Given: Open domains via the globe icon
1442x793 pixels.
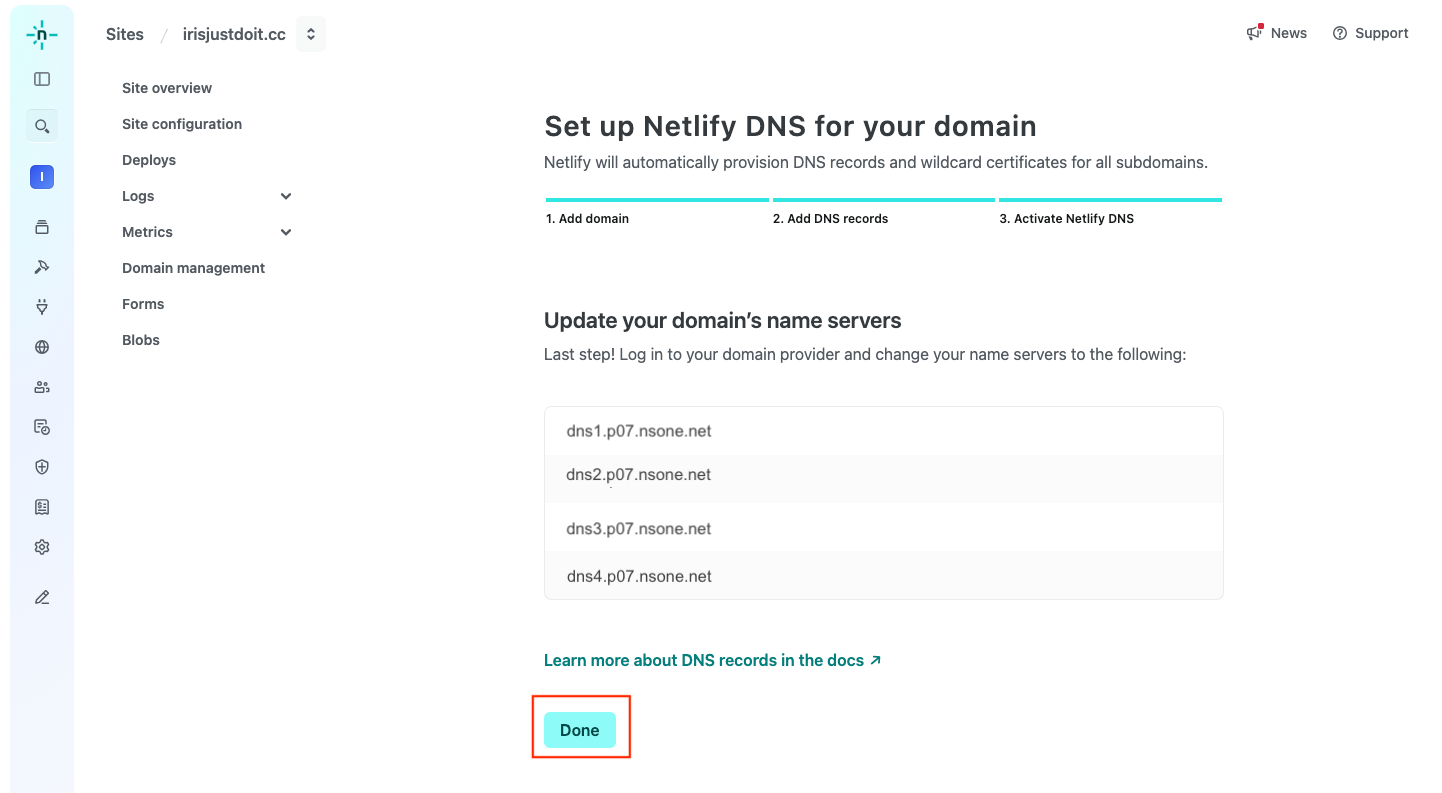Looking at the screenshot, I should pos(42,347).
